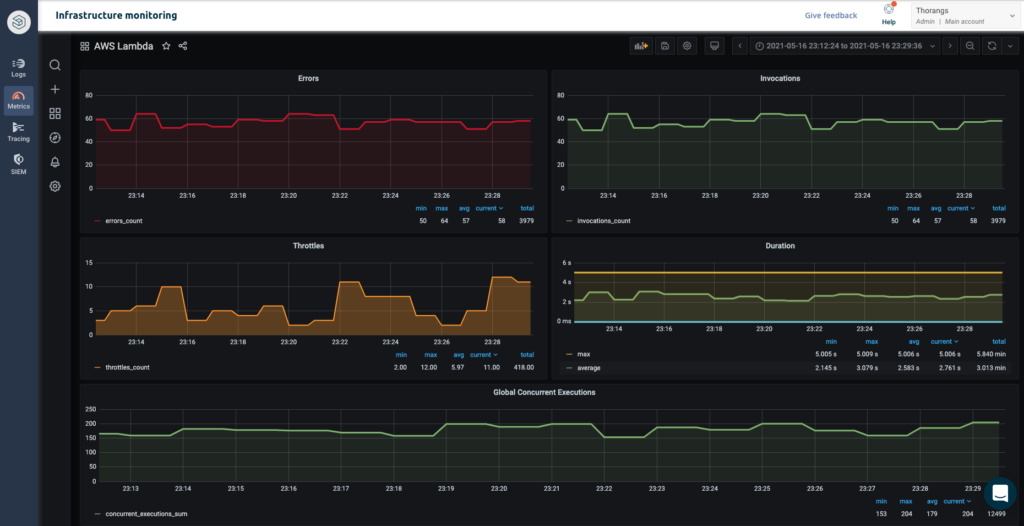Sort Invocations legend by current column
Screen dimensions: 1024x526
pos(961,208)
